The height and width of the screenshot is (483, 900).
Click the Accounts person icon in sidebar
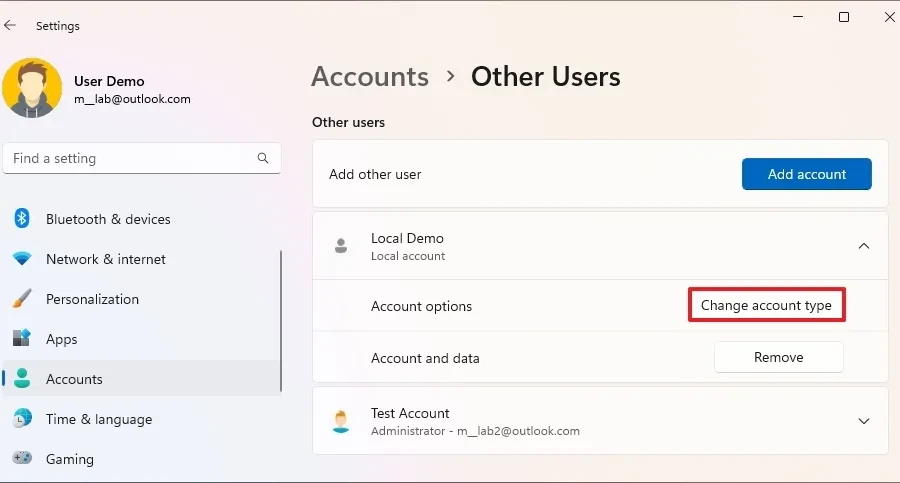(22, 378)
